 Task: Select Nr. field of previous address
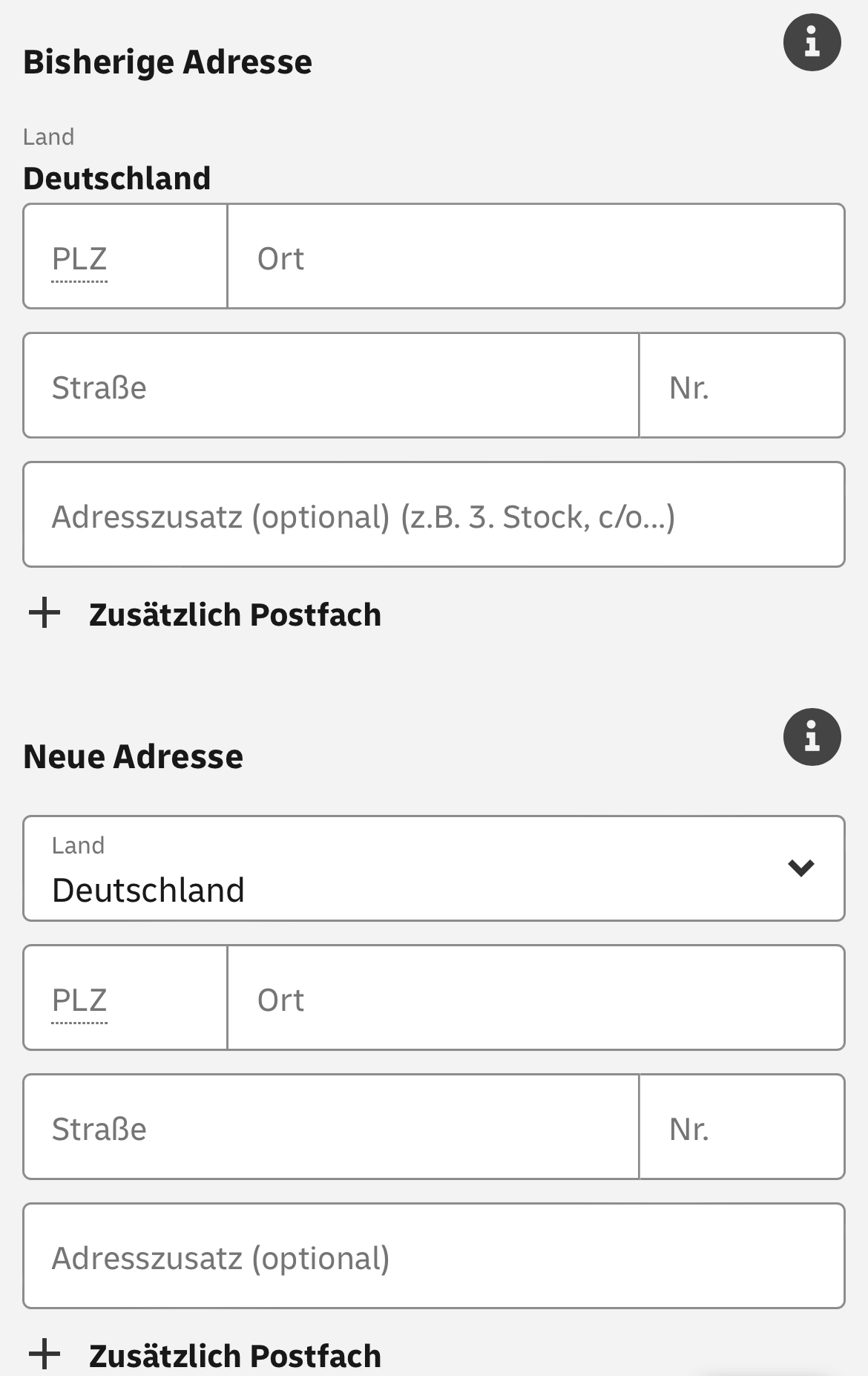click(742, 385)
